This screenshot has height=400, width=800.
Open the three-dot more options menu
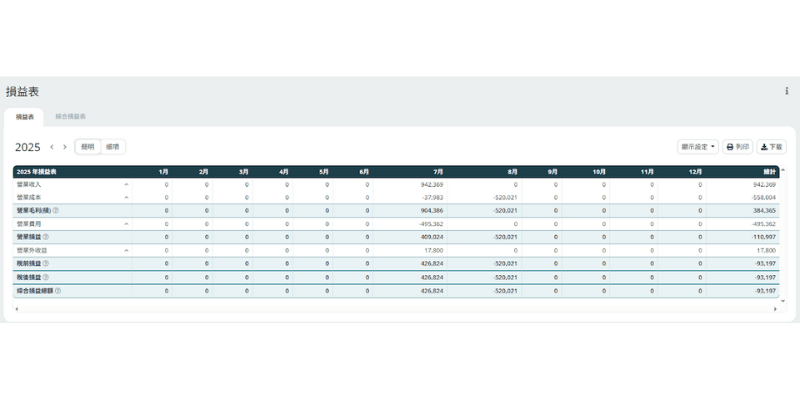pos(786,91)
